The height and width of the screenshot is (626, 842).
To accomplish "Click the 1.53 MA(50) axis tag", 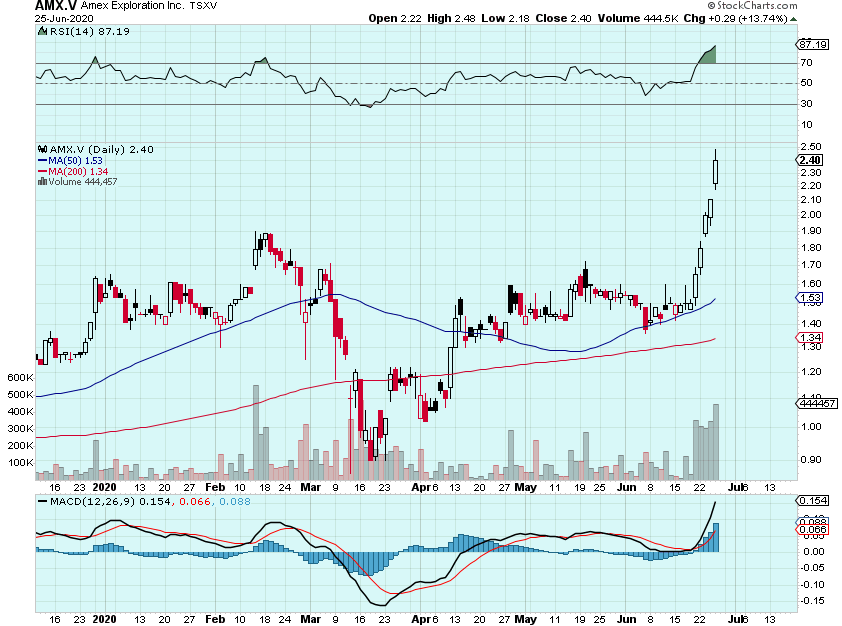I will 809,298.
